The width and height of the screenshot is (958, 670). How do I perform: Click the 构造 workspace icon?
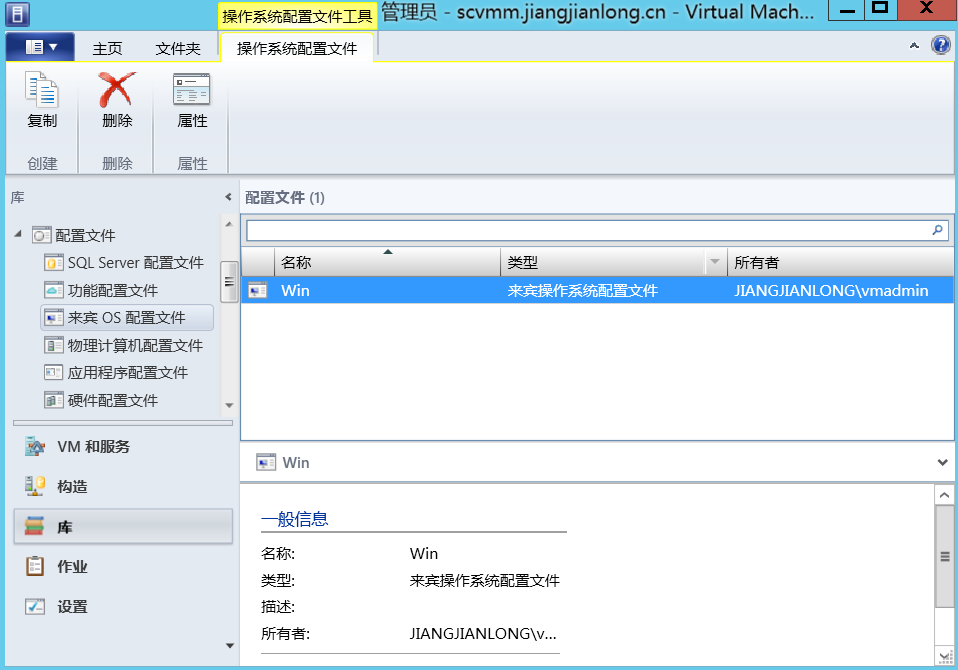tap(35, 486)
